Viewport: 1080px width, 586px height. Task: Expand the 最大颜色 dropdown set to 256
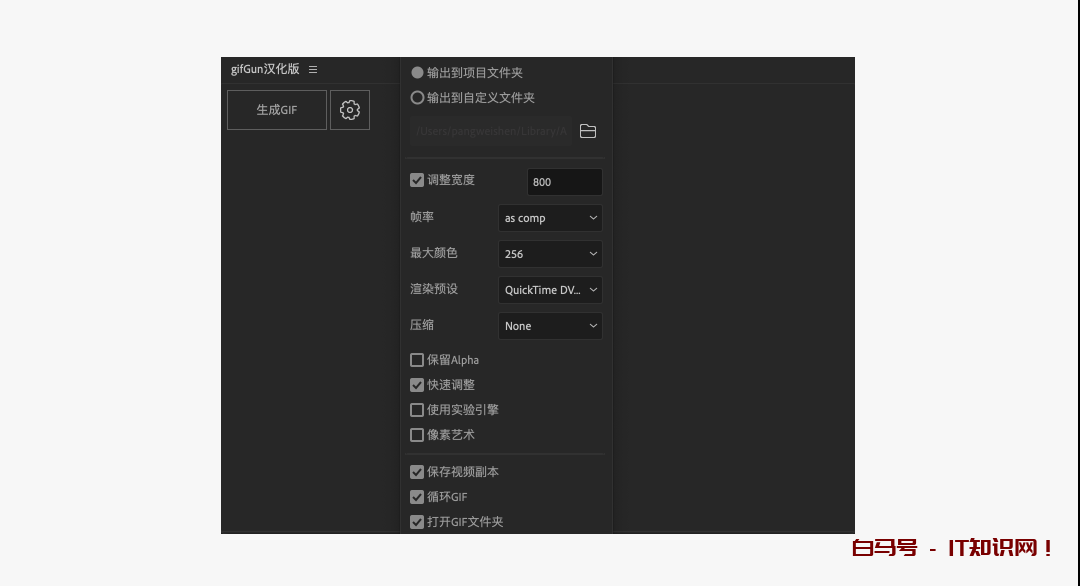[550, 253]
